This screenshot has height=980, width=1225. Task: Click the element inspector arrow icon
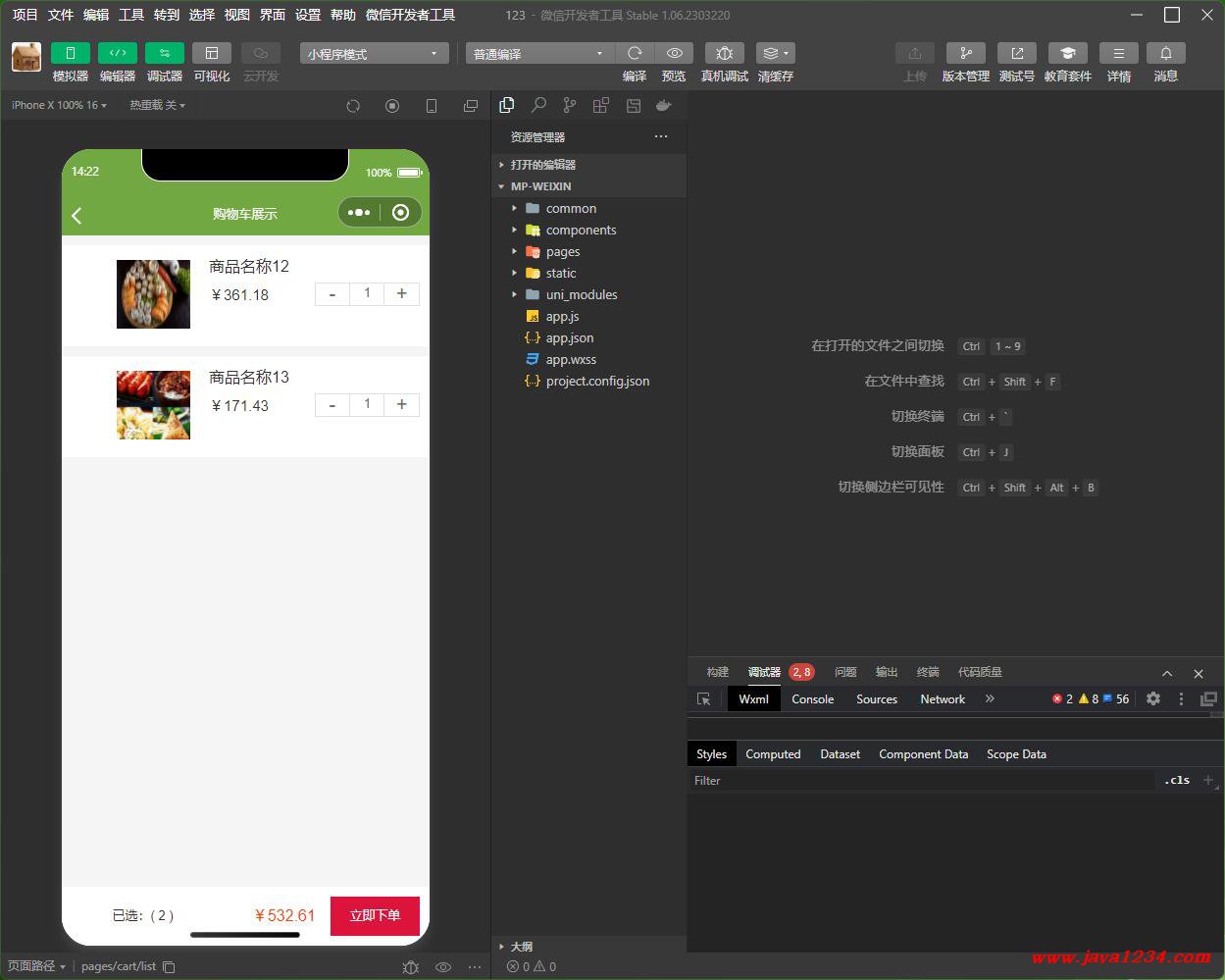tap(703, 698)
